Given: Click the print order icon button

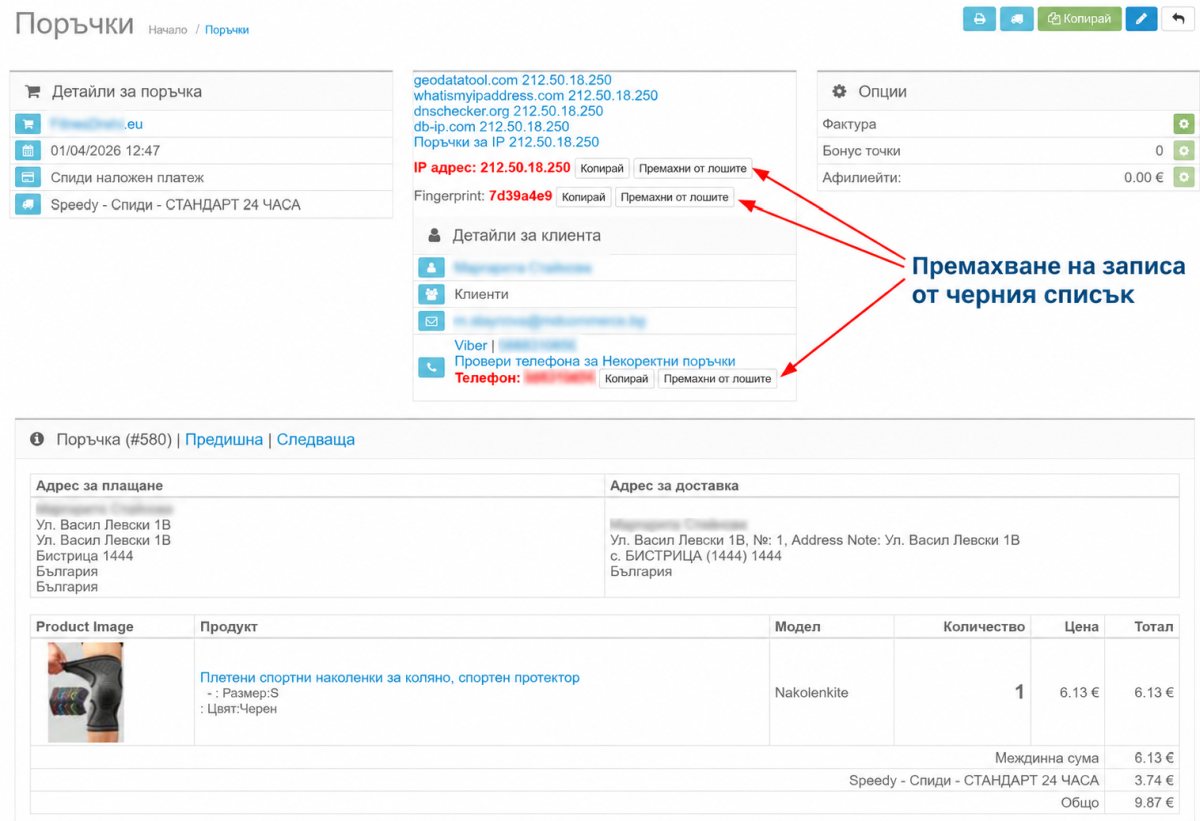Looking at the screenshot, I should pyautogui.click(x=980, y=19).
